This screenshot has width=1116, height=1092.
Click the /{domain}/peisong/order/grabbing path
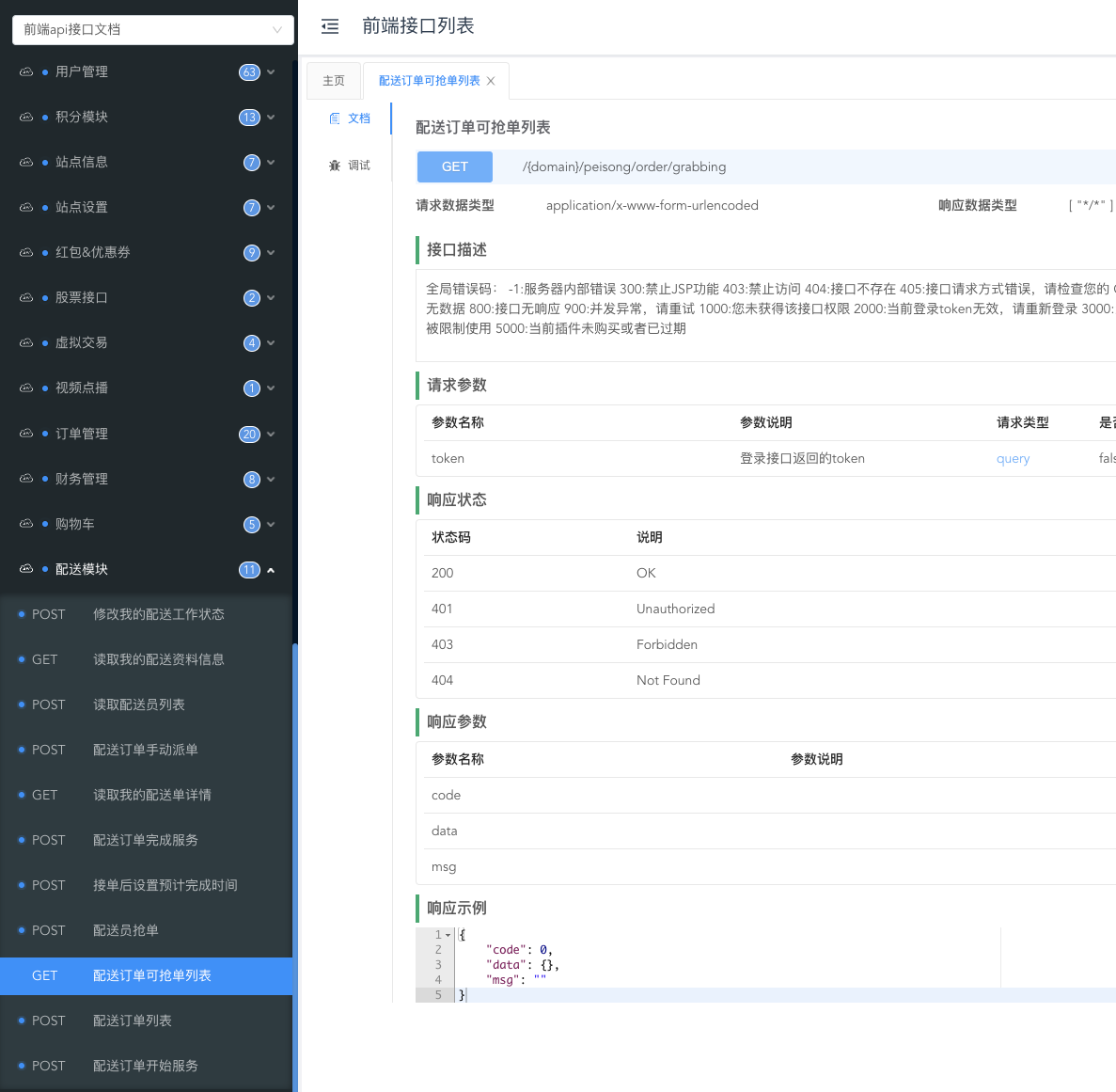[x=624, y=167]
